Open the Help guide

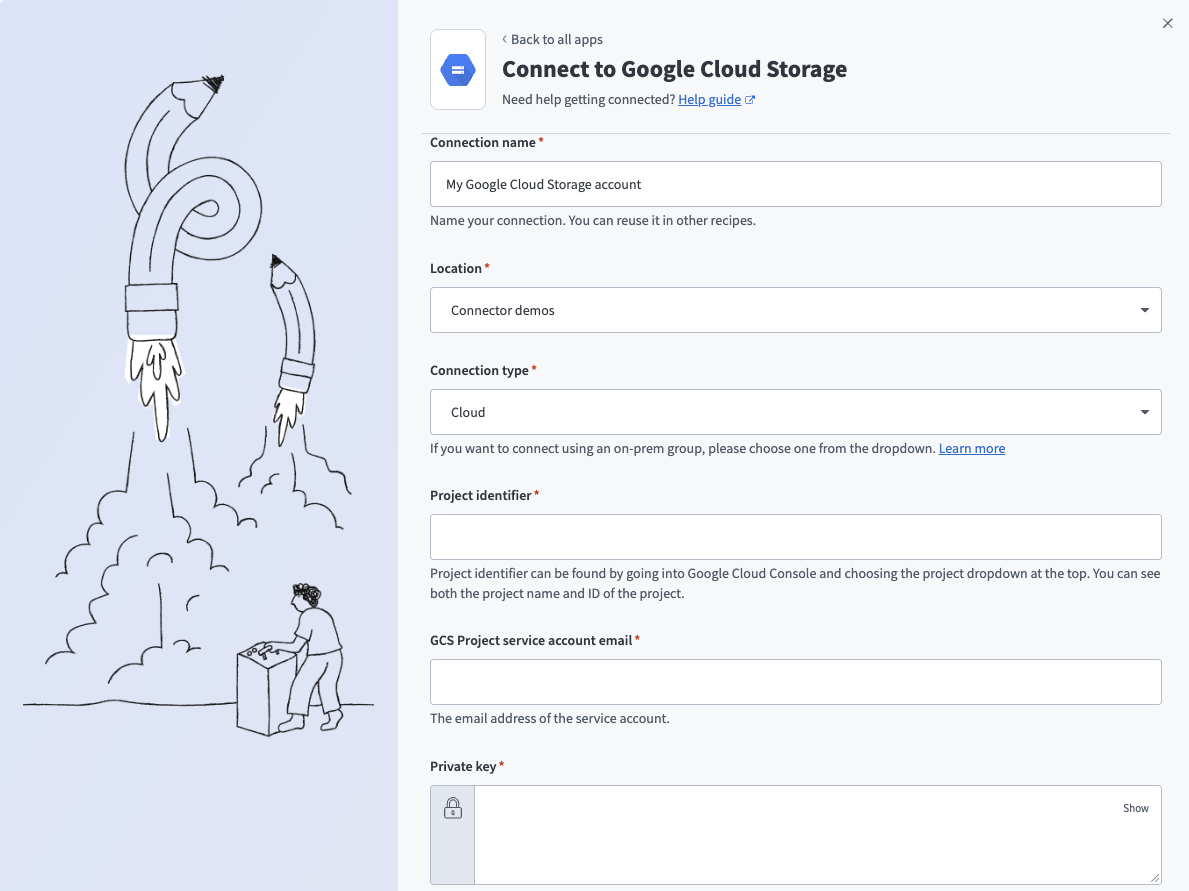pyautogui.click(x=710, y=99)
